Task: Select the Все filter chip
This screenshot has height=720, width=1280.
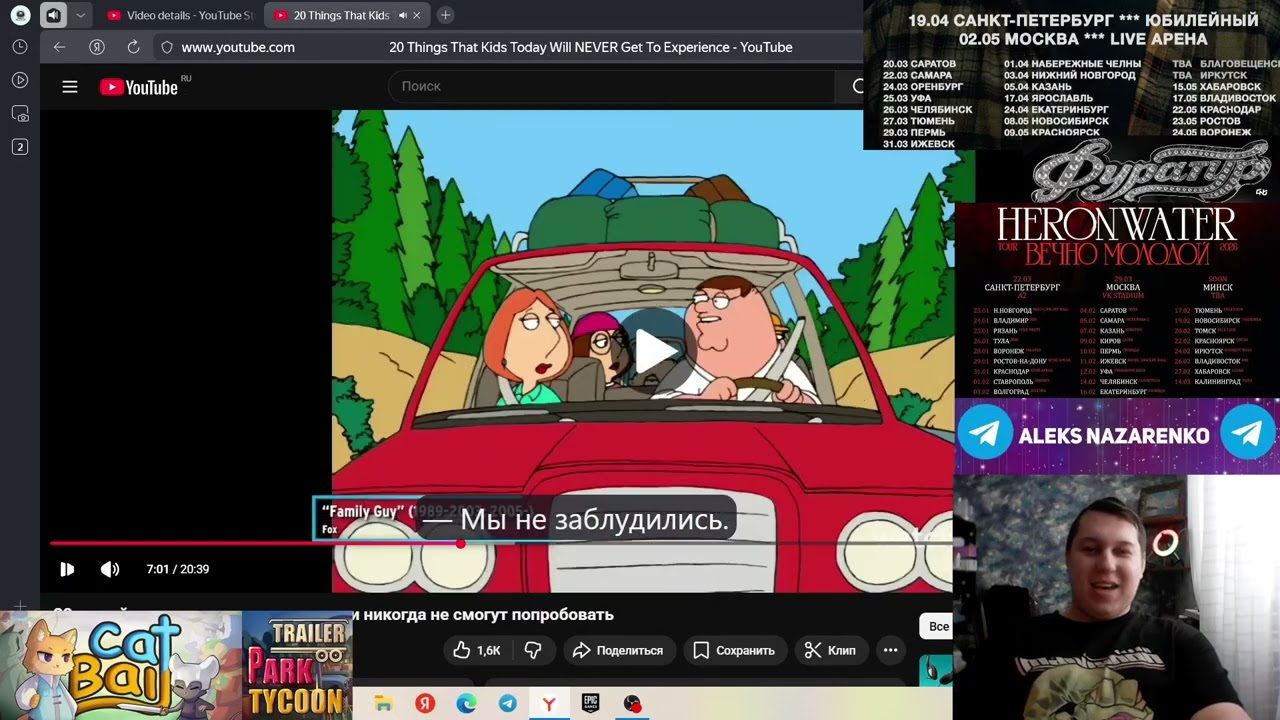Action: coord(938,626)
